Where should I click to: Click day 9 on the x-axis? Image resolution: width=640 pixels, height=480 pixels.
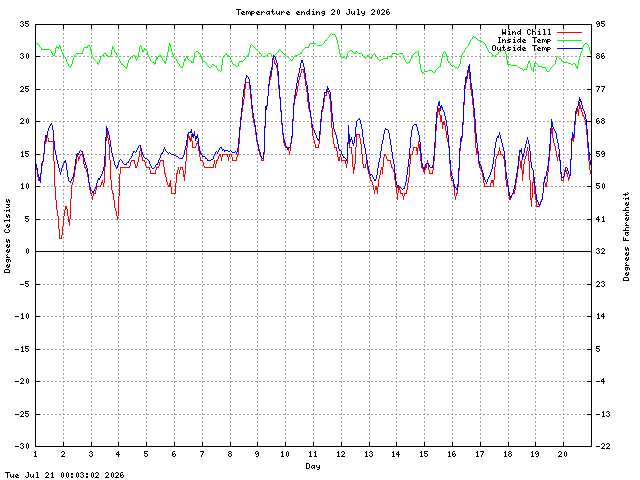258,454
